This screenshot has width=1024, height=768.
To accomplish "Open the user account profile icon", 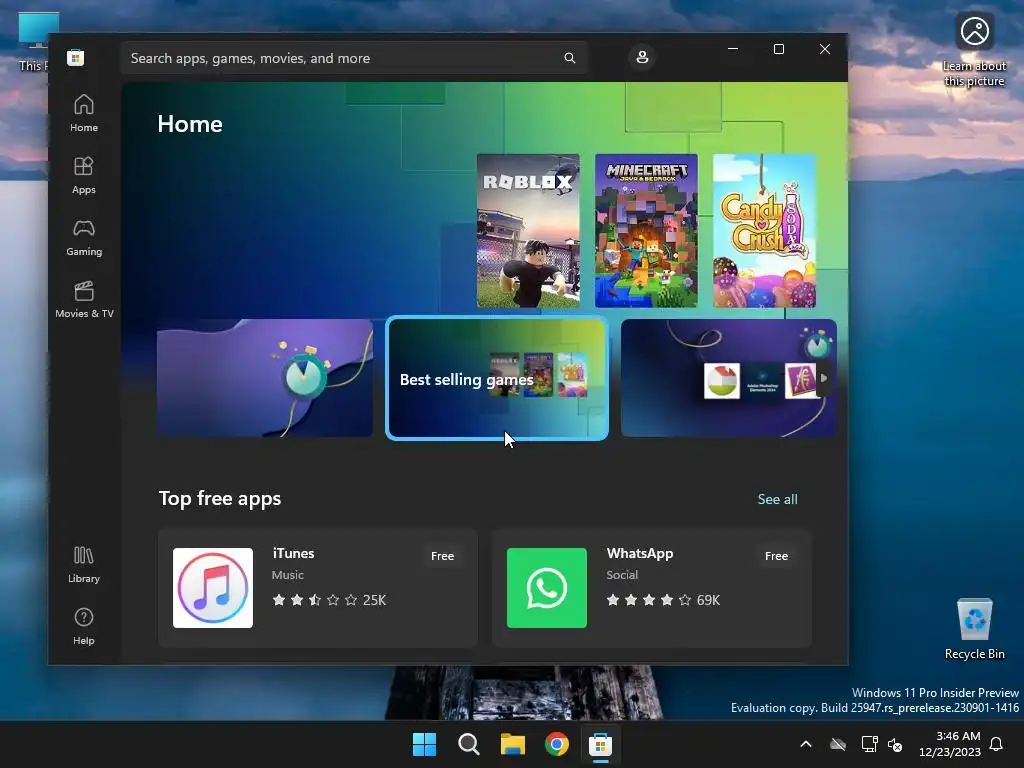I will (x=642, y=57).
